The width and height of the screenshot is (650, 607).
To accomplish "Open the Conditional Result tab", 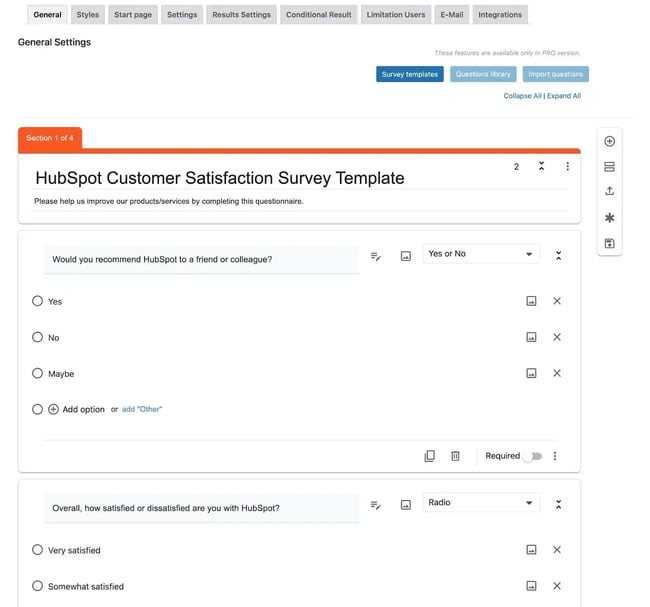I will click(x=318, y=15).
